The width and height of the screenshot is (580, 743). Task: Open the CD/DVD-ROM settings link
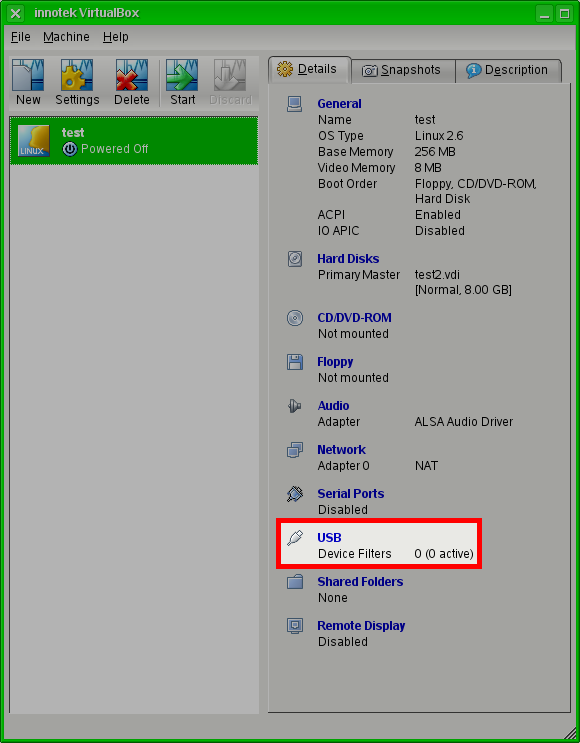354,317
